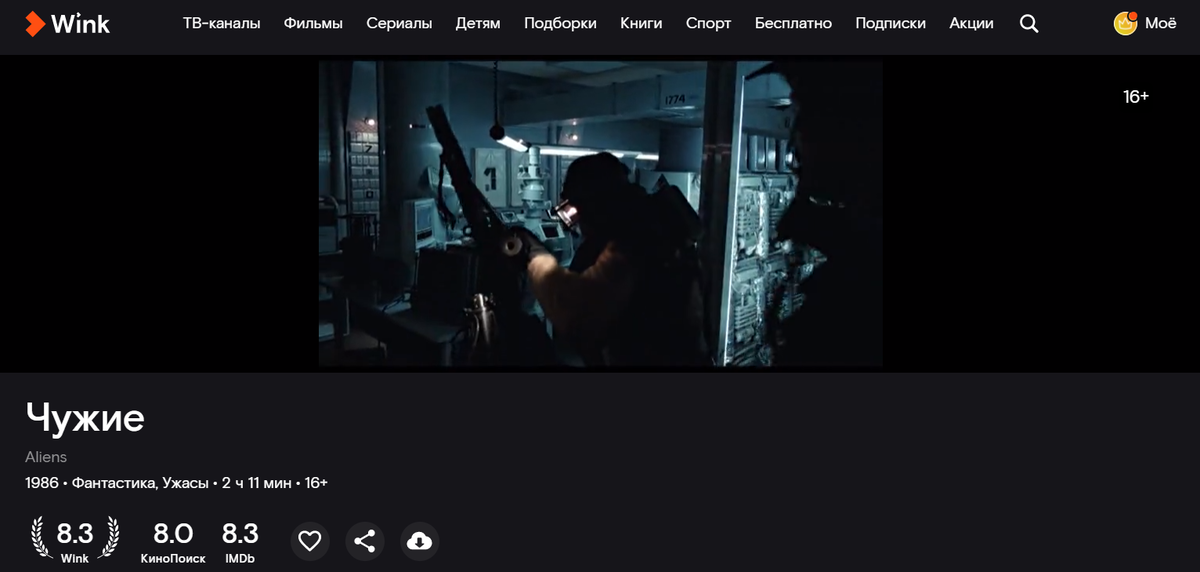Image resolution: width=1200 pixels, height=572 pixels.
Task: Click the Чужие movie title
Action: point(85,417)
